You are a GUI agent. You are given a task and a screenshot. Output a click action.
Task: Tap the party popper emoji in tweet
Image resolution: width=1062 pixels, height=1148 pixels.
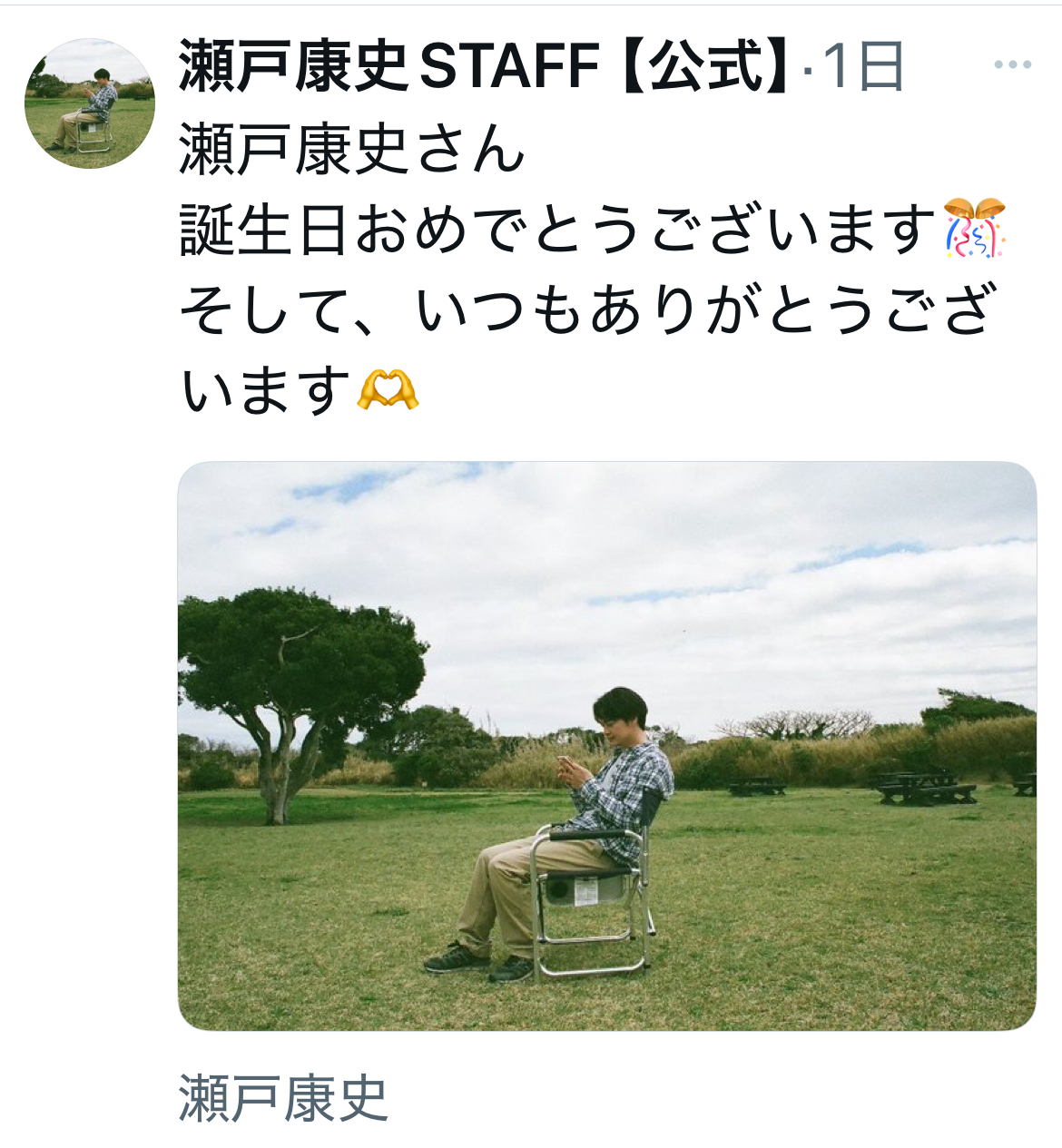[x=975, y=227]
